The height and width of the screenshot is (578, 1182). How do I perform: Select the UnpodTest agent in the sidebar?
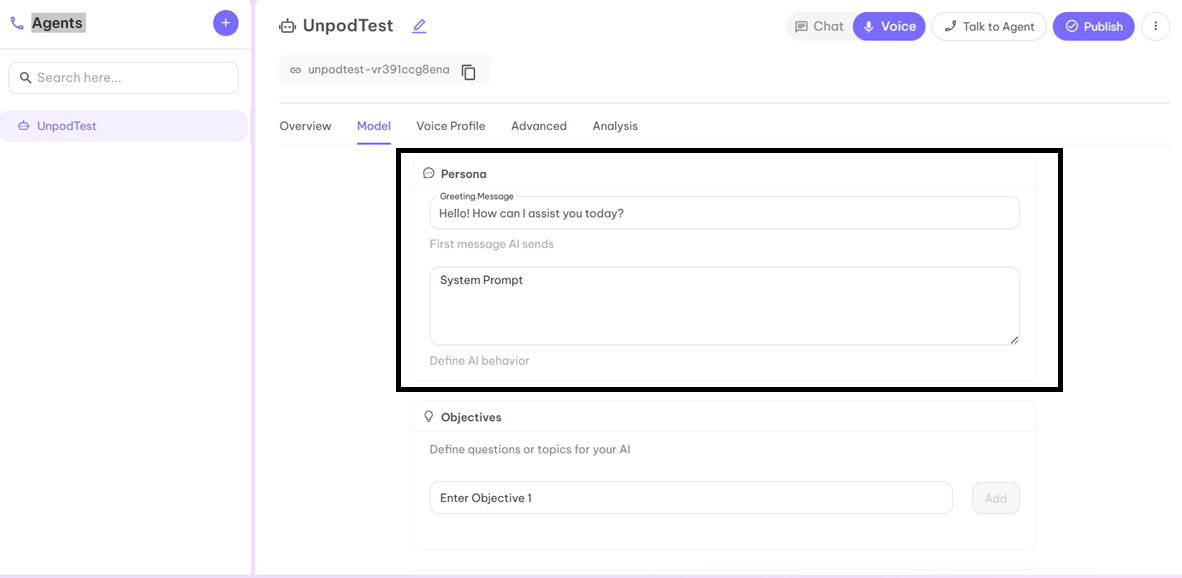tap(123, 125)
